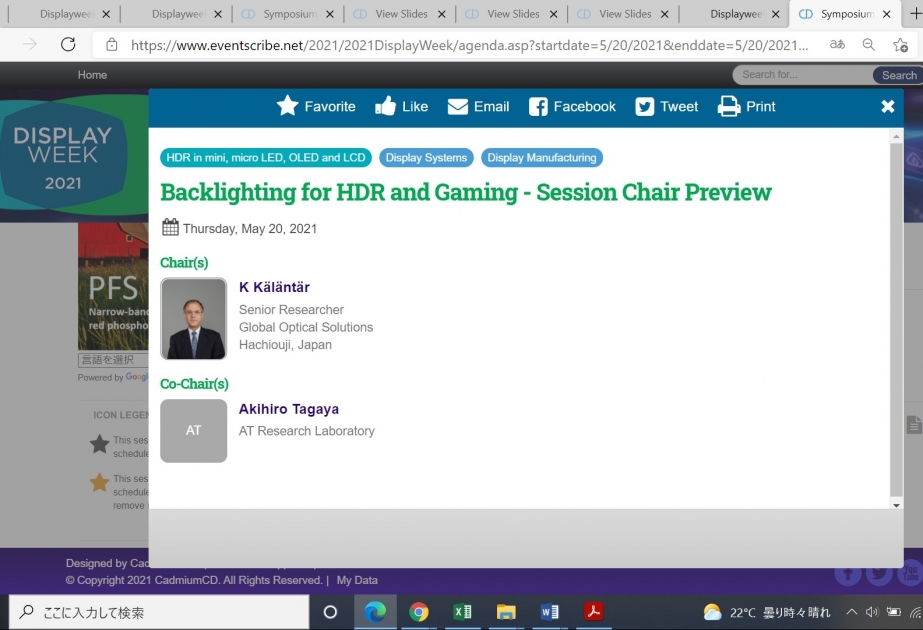Viewport: 923px width, 630px height.
Task: Select the HDR in mini, micro LED tag
Action: tap(266, 158)
